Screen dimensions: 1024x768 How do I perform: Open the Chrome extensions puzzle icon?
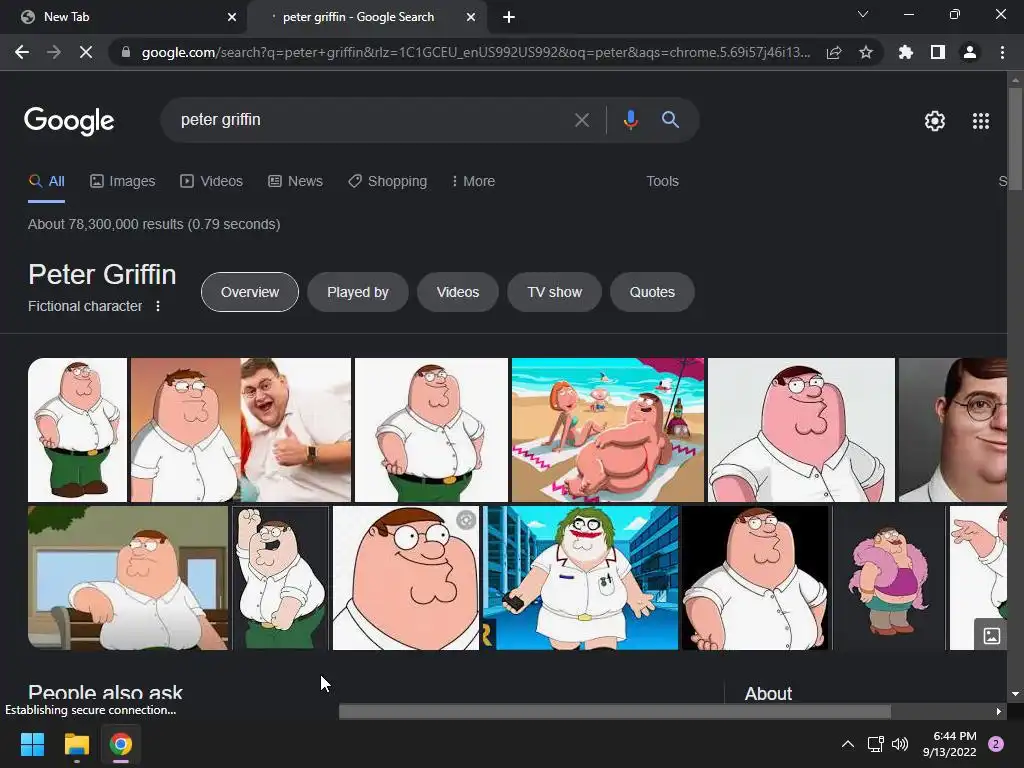click(x=906, y=52)
